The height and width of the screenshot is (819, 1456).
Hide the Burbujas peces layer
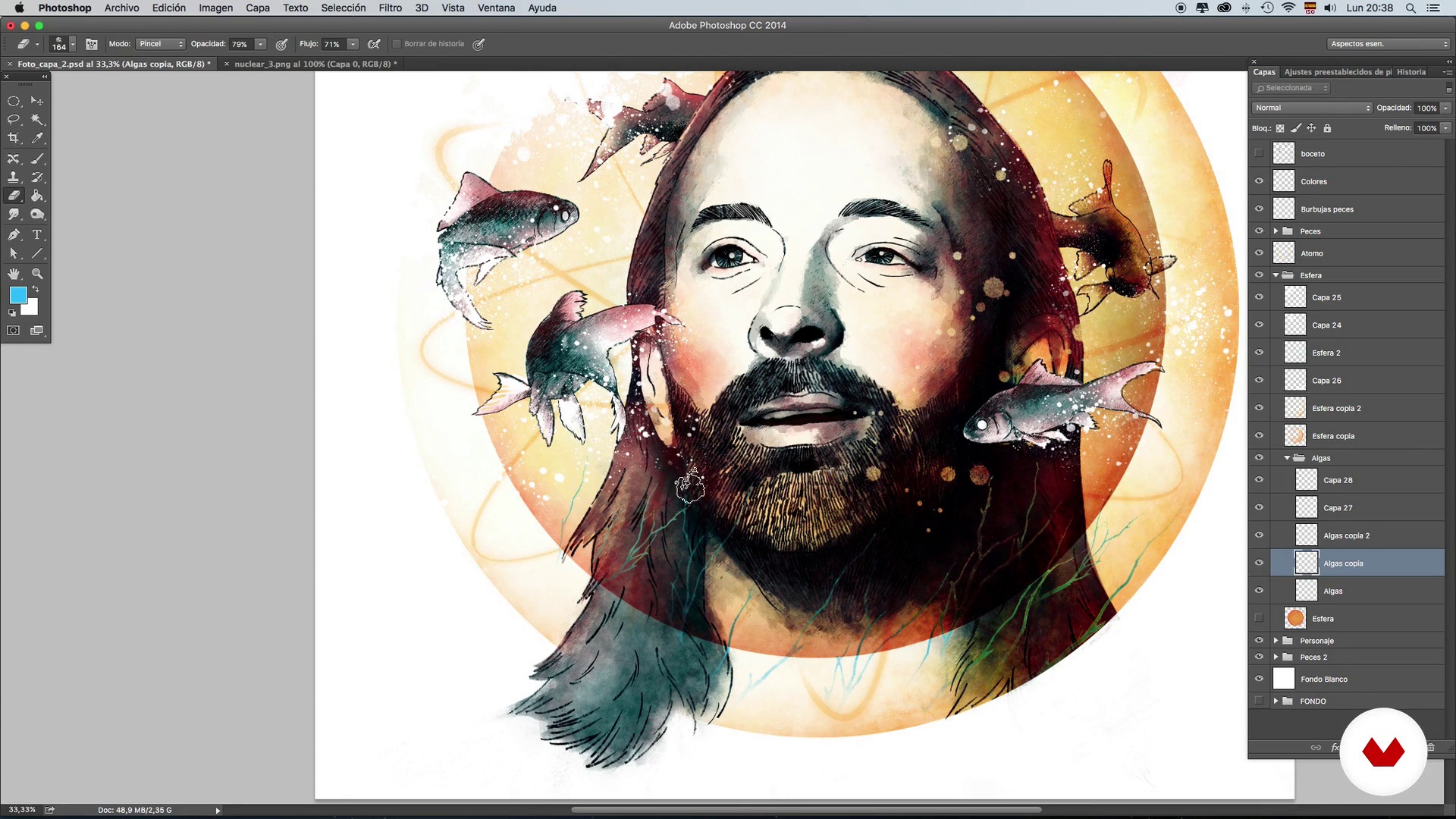tap(1259, 209)
